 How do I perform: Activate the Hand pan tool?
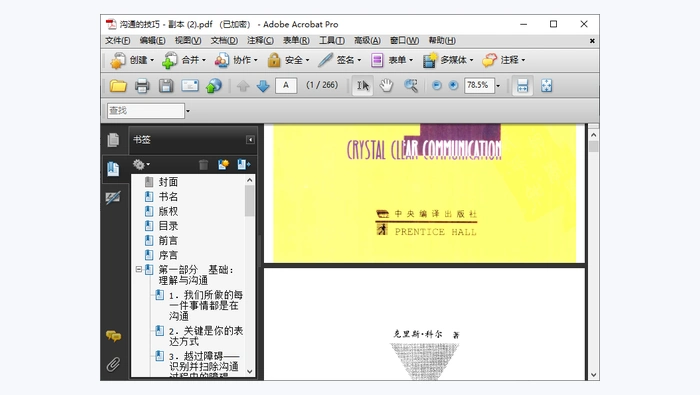point(386,85)
